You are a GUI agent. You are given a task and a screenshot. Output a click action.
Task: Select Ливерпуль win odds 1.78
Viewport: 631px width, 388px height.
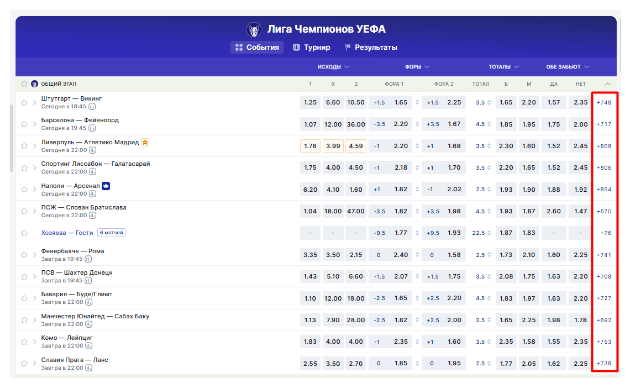[x=310, y=146]
